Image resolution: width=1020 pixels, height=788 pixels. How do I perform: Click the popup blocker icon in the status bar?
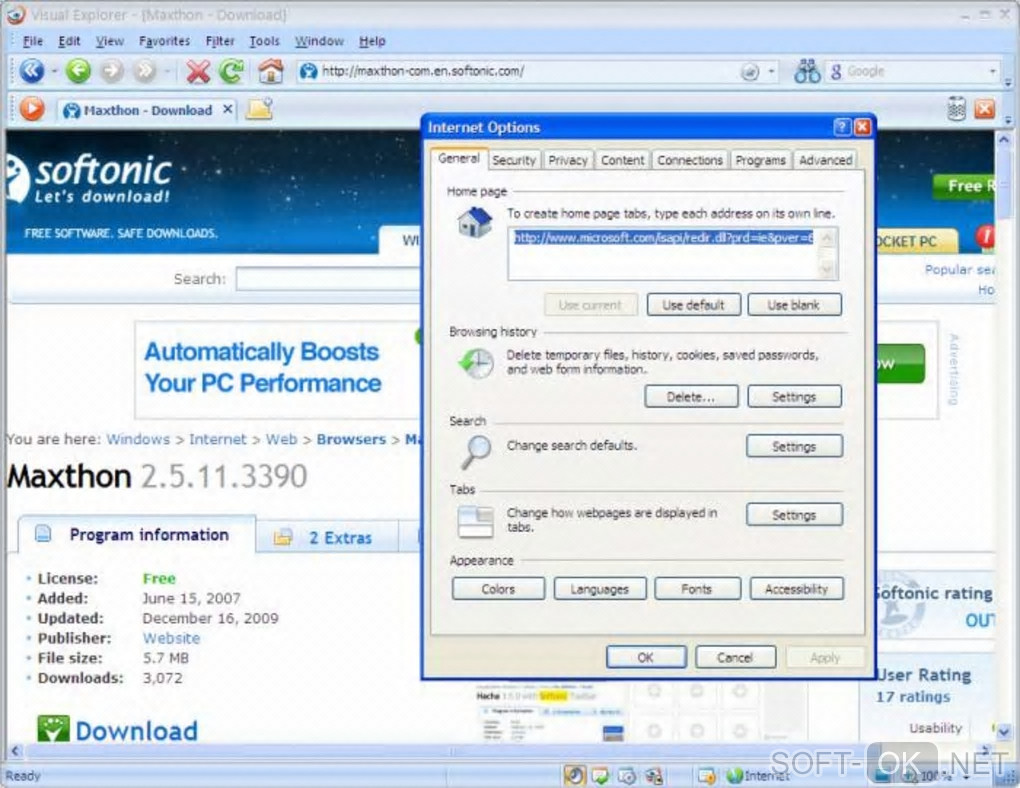pos(706,776)
